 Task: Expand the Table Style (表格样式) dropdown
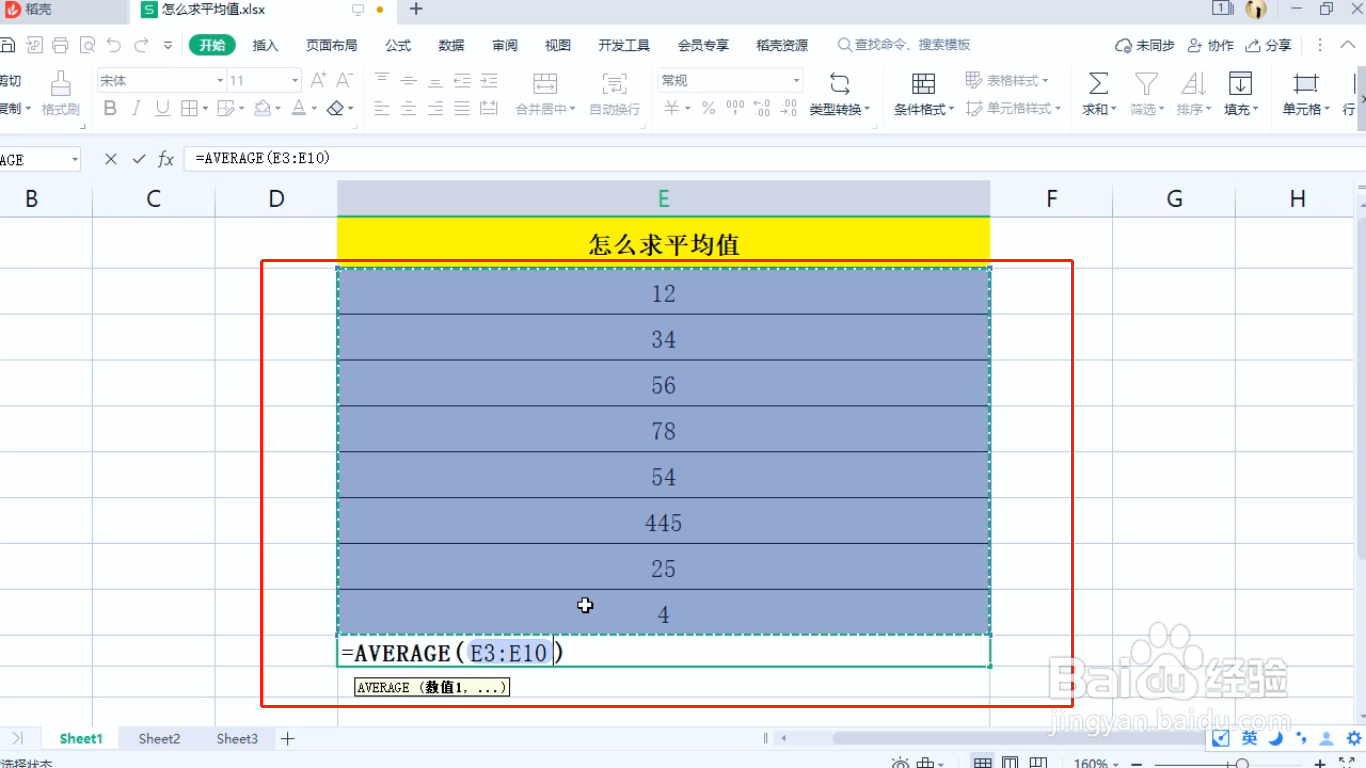coord(1045,81)
